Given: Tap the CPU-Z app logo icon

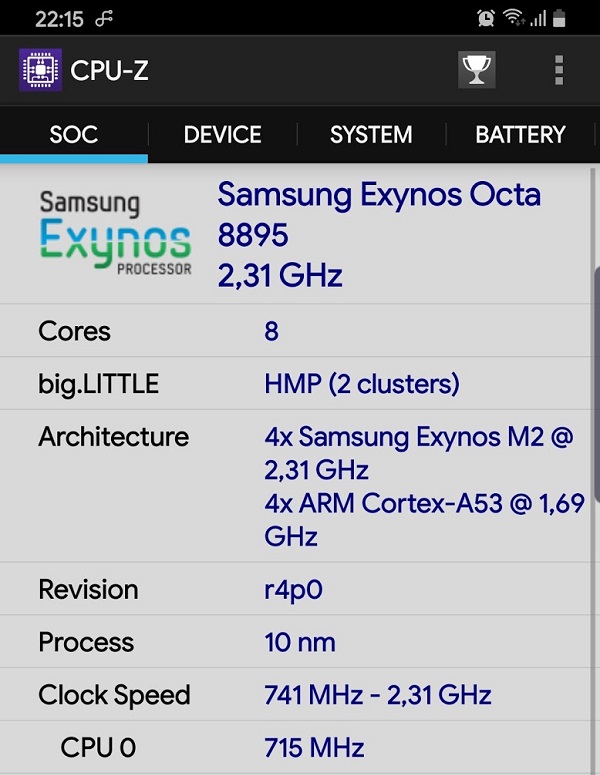Looking at the screenshot, I should [41, 70].
